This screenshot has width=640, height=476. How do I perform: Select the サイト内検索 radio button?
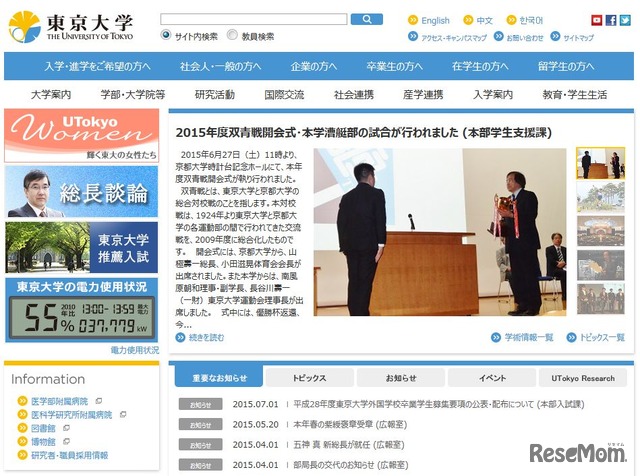(165, 35)
